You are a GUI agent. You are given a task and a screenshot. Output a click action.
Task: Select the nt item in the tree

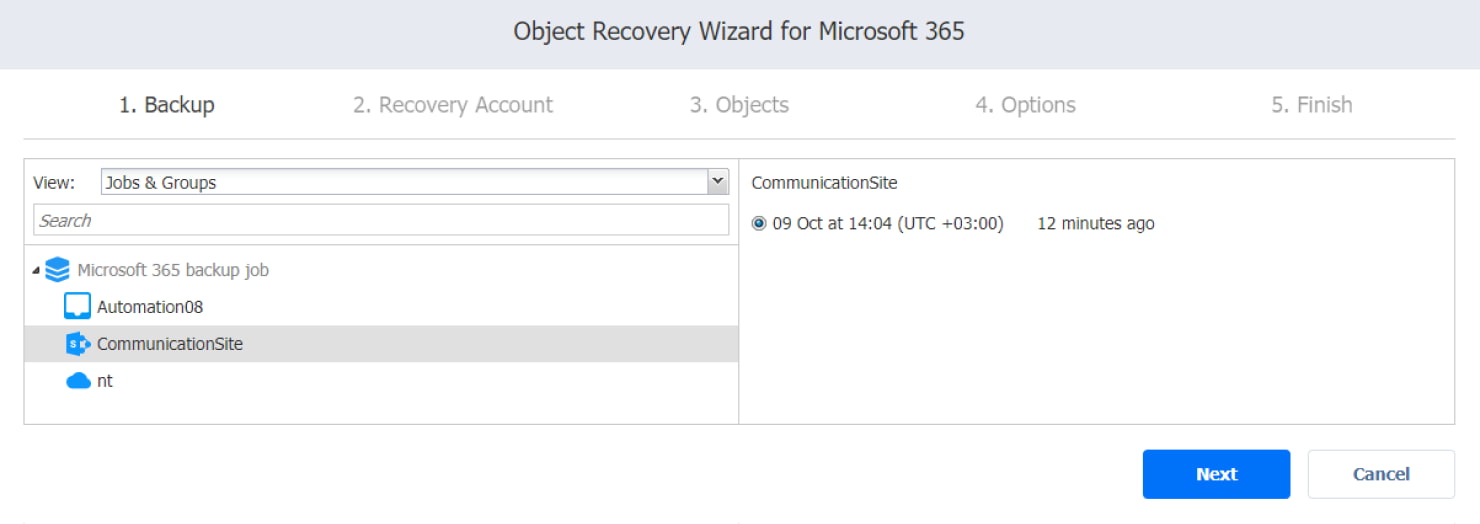[x=105, y=381]
